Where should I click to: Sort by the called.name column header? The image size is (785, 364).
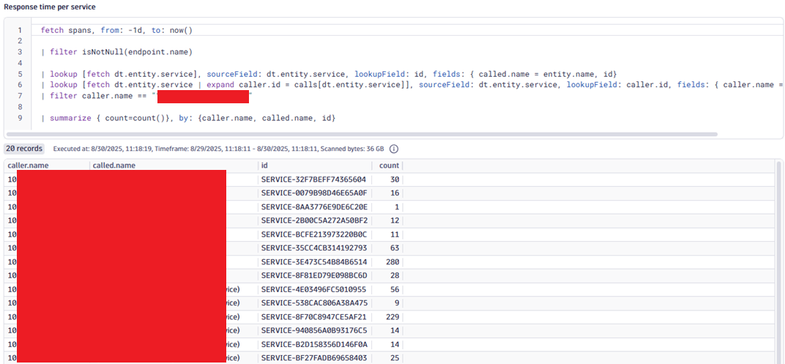pyautogui.click(x=114, y=165)
